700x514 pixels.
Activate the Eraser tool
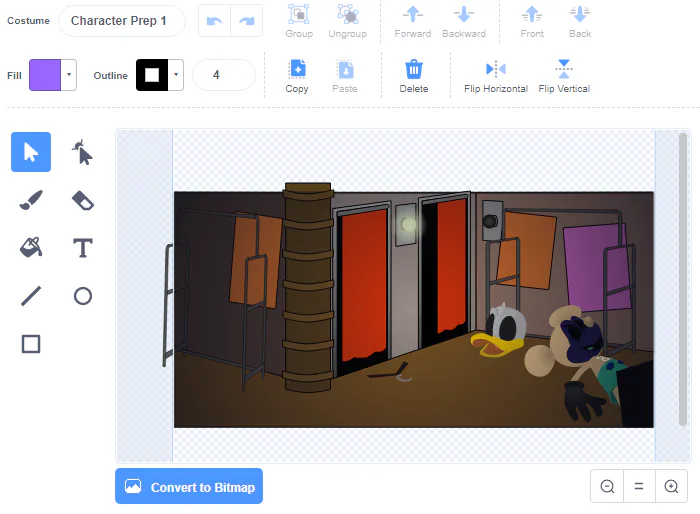point(83,200)
